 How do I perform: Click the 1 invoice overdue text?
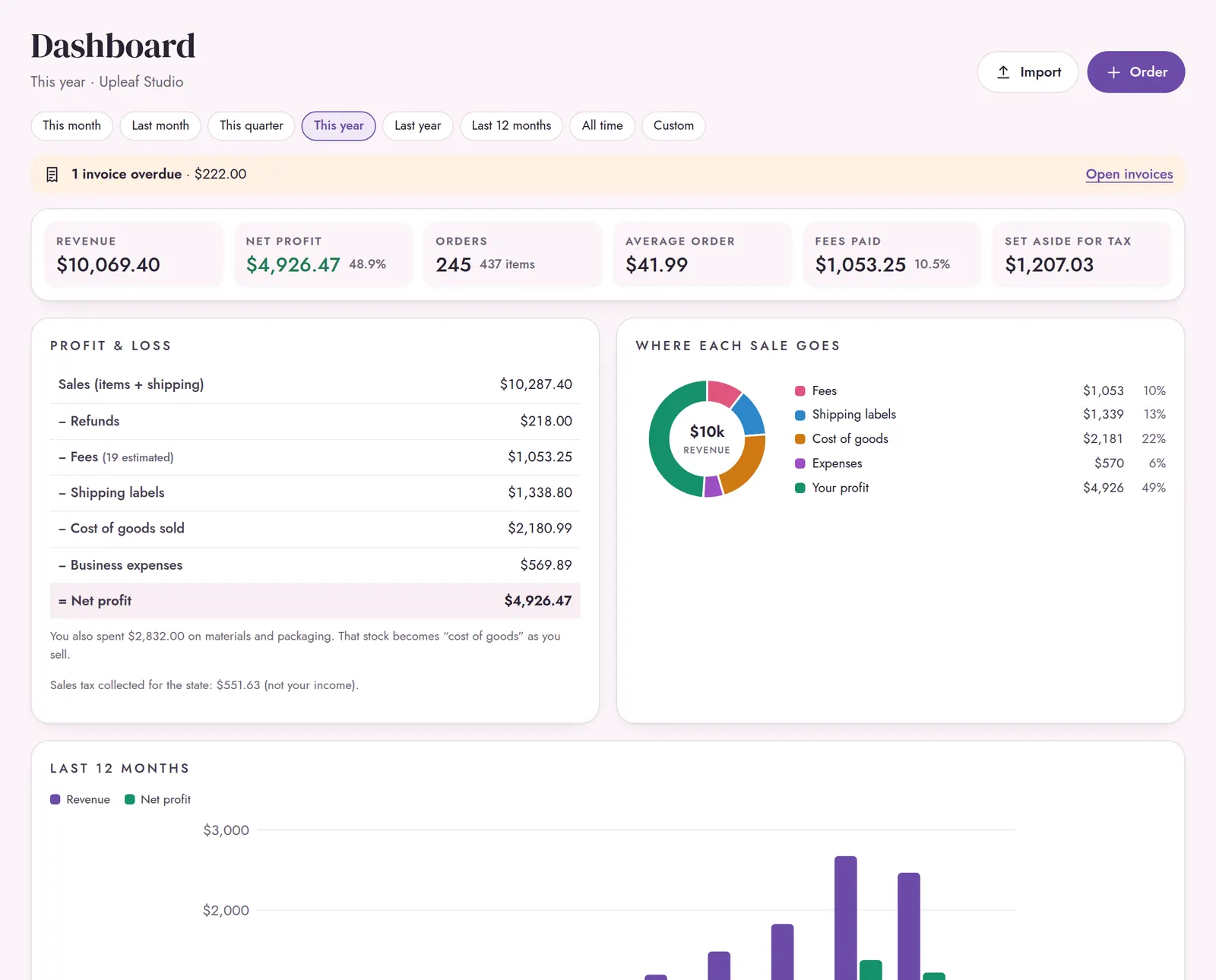(x=126, y=174)
